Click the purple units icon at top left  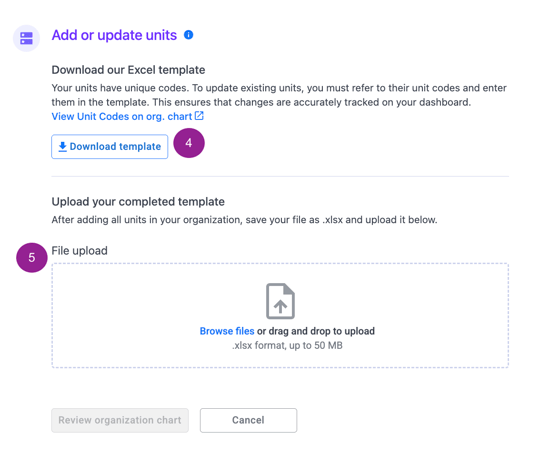tap(26, 38)
